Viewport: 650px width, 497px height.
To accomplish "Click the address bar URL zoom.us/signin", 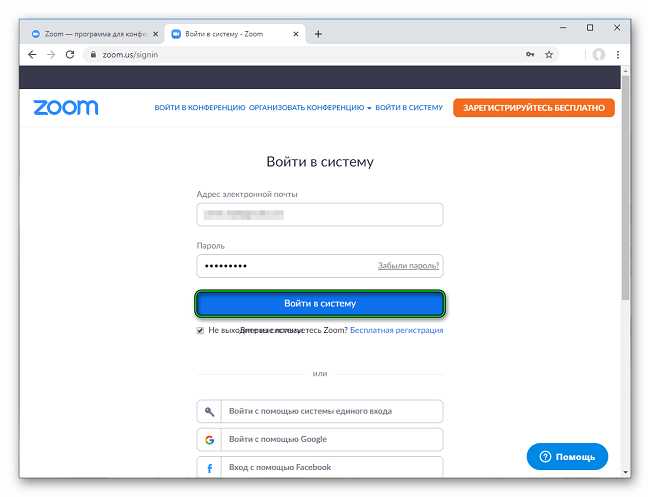I will pyautogui.click(x=130, y=55).
